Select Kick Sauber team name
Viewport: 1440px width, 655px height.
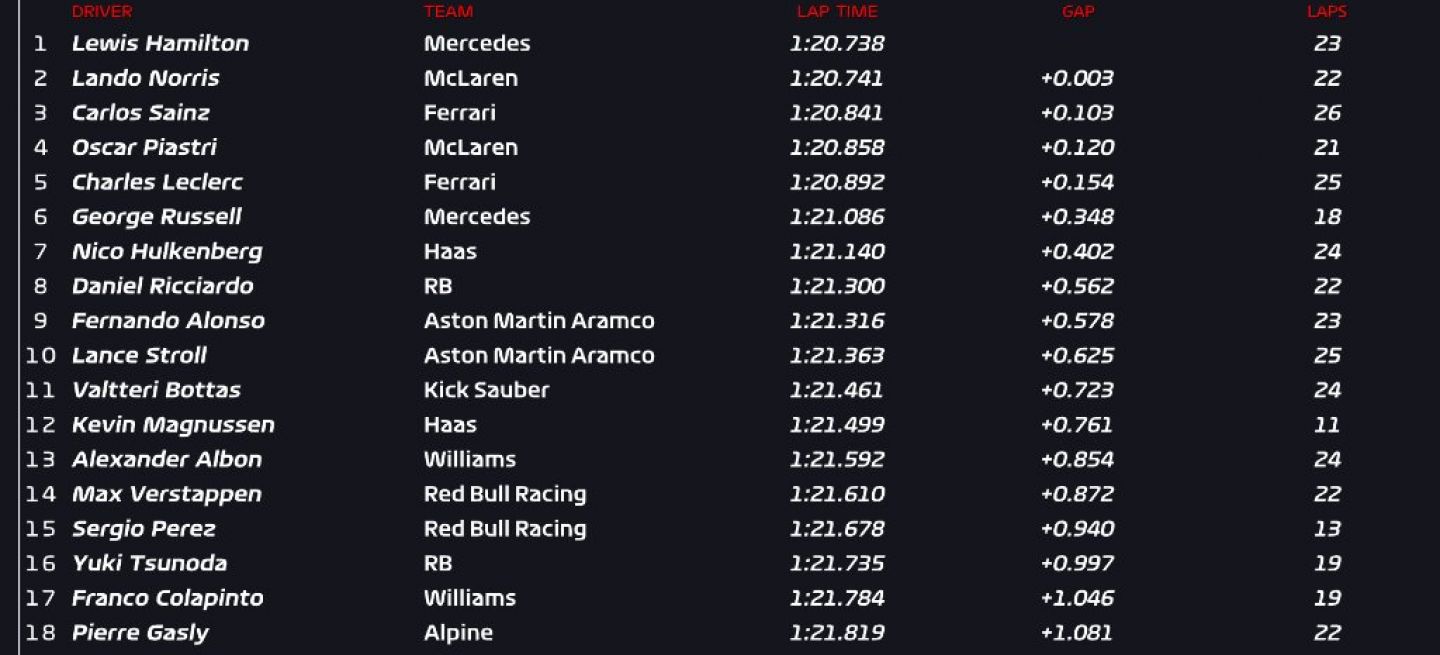click(x=486, y=390)
